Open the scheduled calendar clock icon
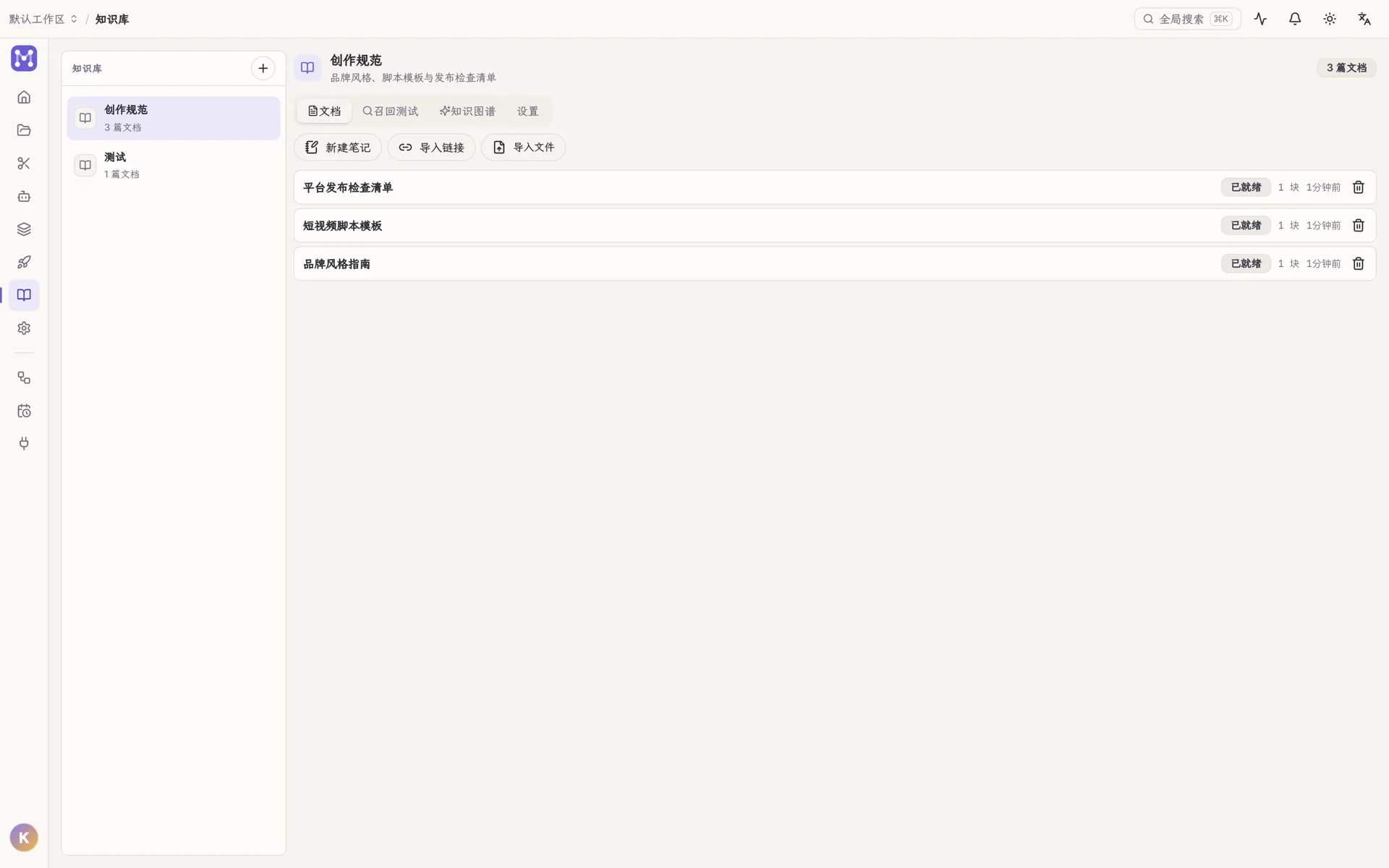1389x868 pixels. coord(24,411)
